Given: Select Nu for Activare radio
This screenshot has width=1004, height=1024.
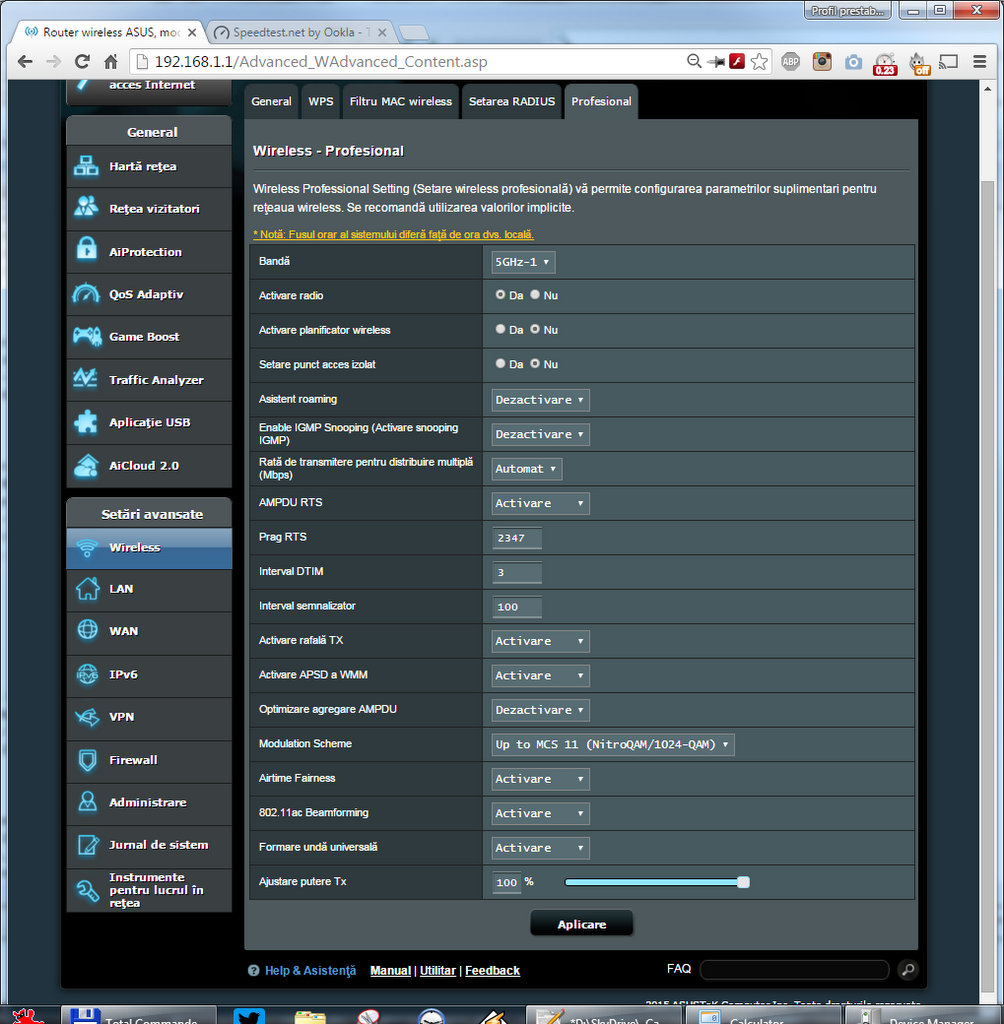Looking at the screenshot, I should click(x=535, y=295).
